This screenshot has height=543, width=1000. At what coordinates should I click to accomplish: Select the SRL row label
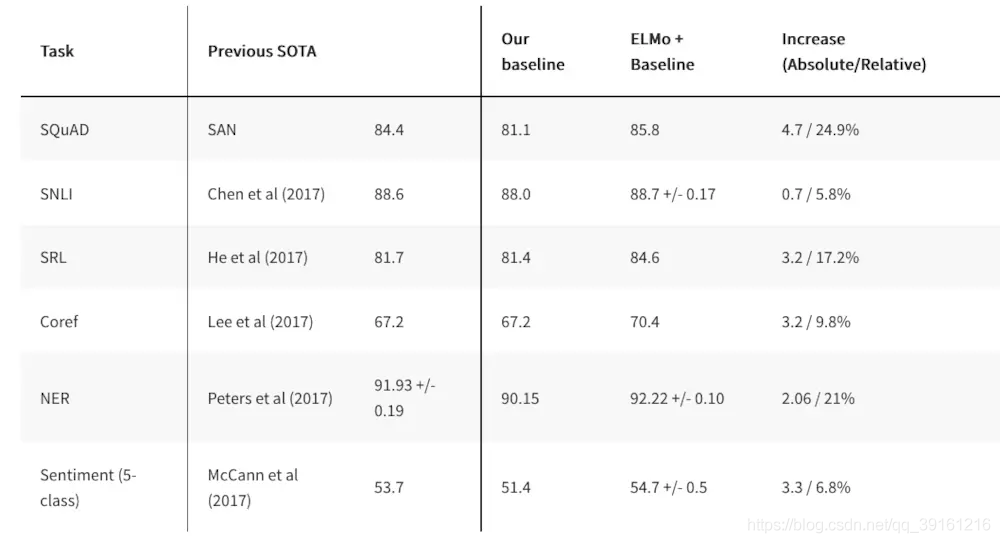click(x=53, y=258)
